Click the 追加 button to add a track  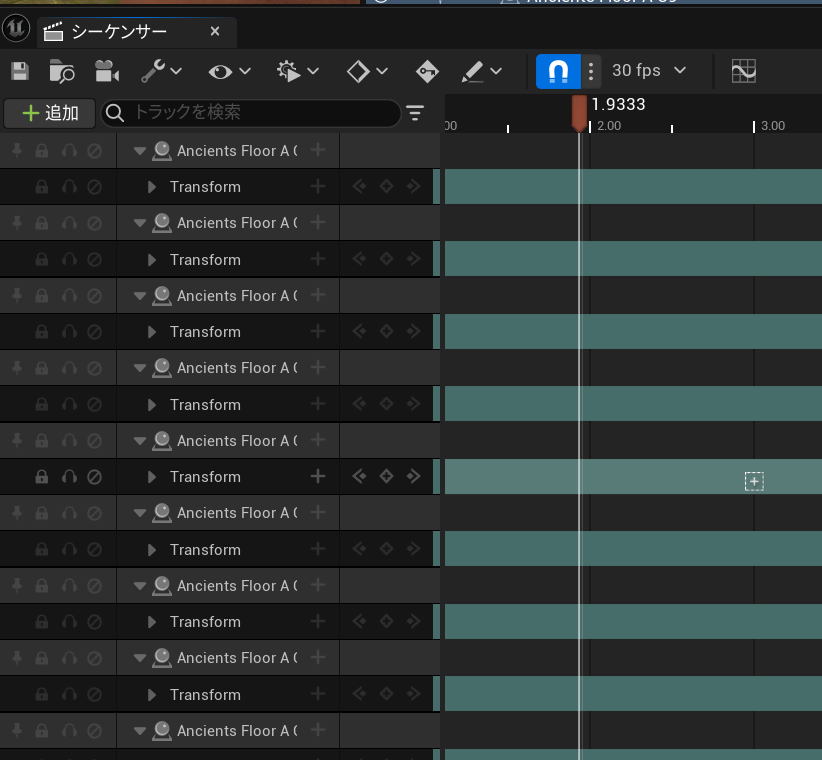(48, 113)
